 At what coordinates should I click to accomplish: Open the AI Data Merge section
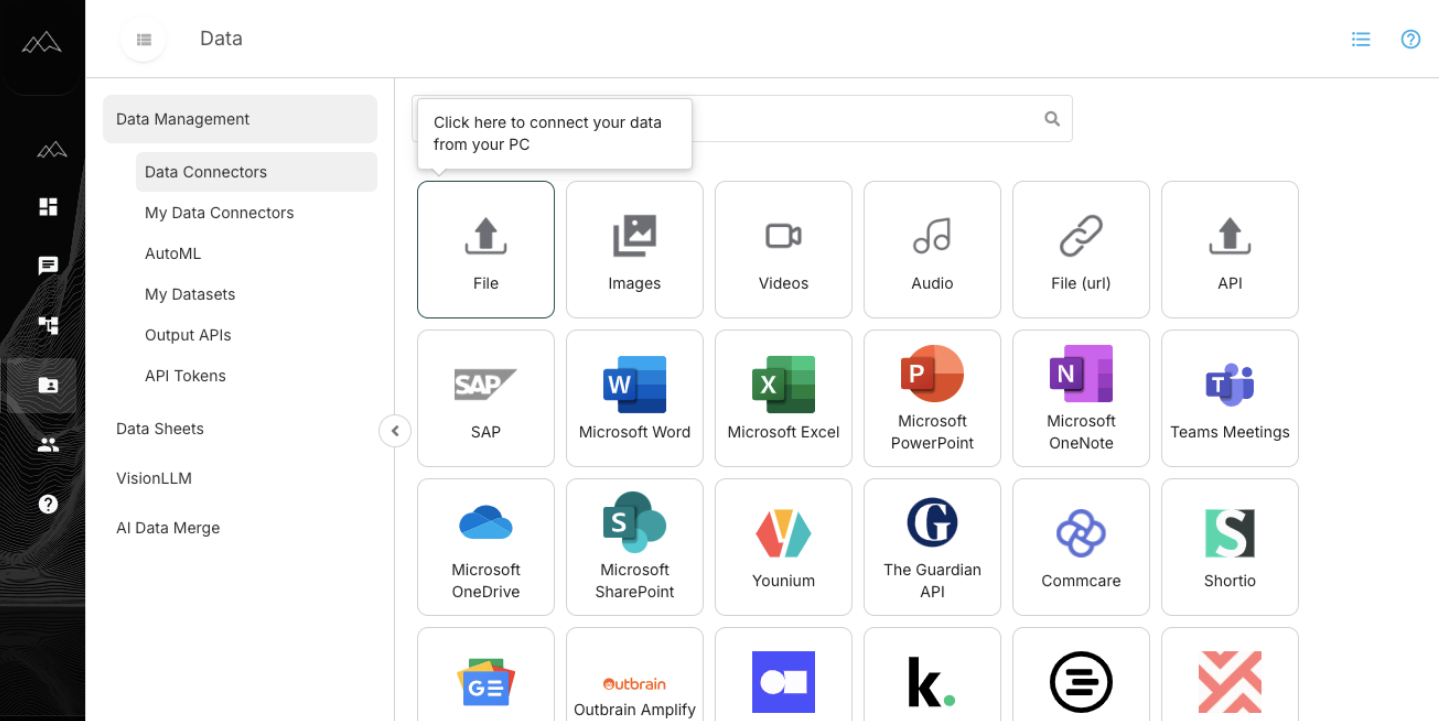tap(168, 528)
